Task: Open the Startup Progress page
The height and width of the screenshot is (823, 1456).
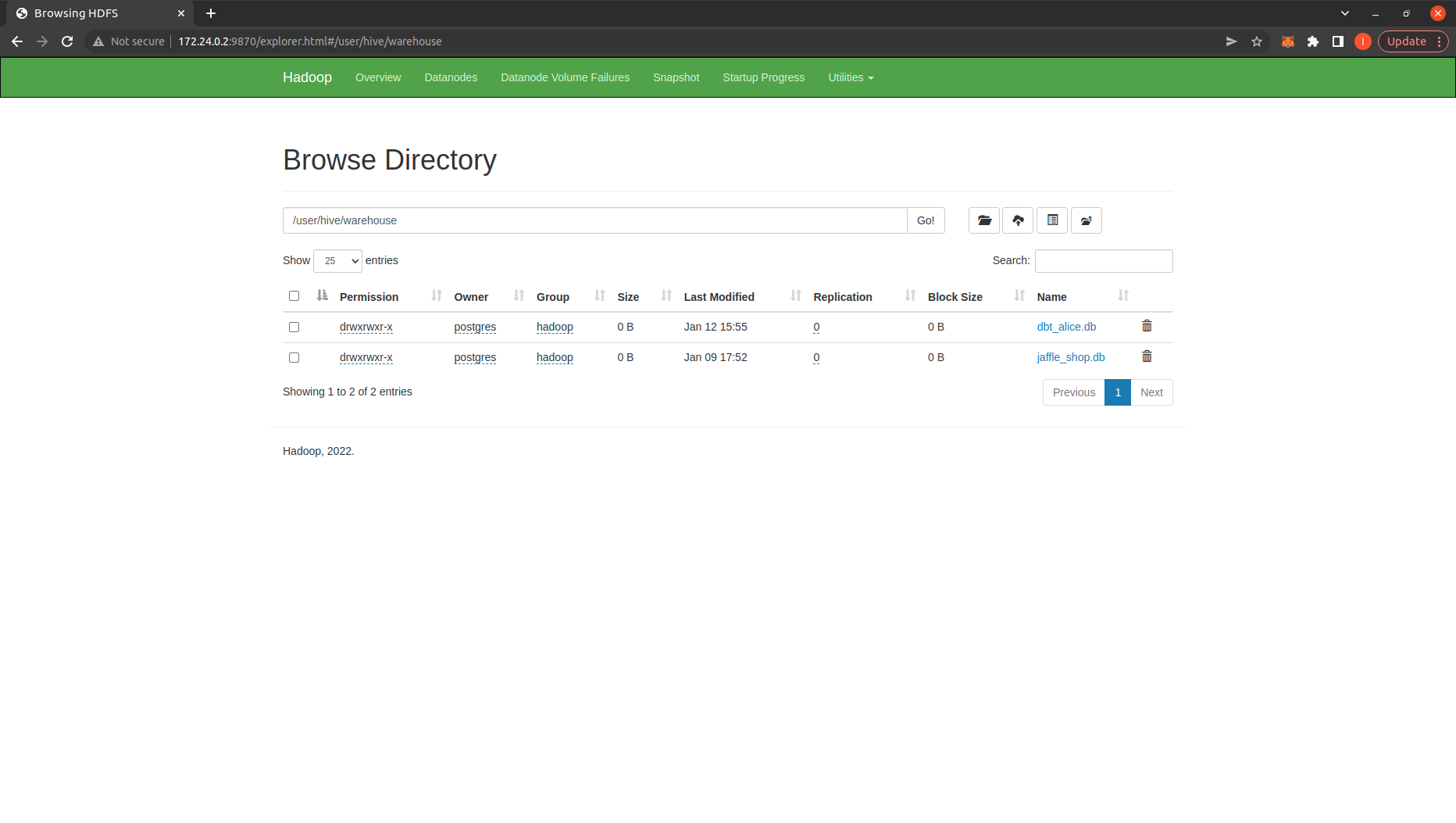Action: coord(763,77)
